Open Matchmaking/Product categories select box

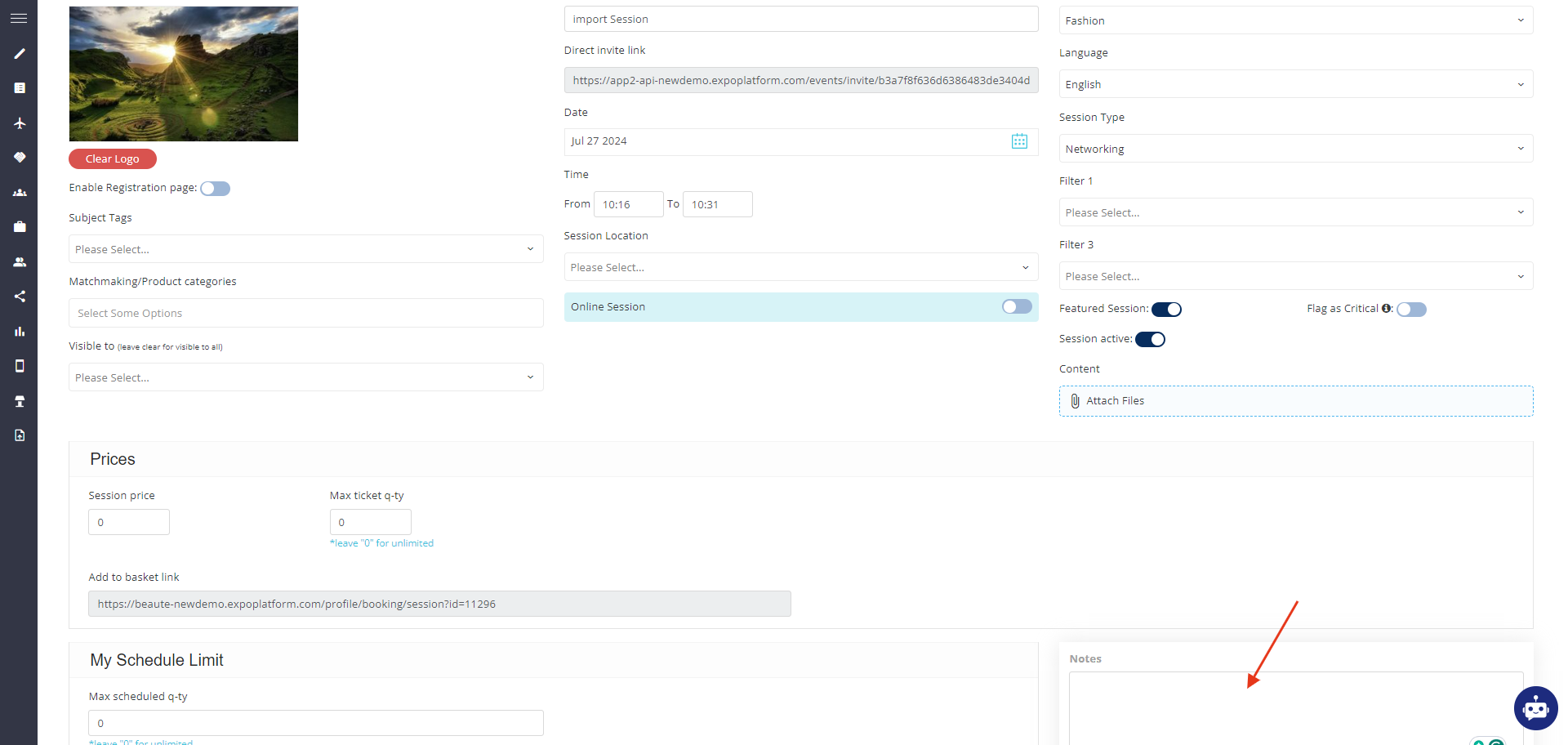pos(306,313)
